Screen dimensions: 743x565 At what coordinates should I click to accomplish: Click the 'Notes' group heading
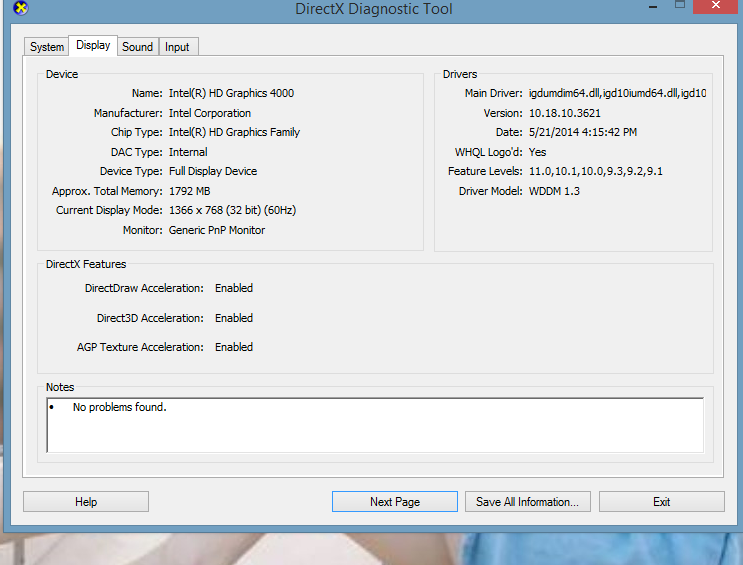point(60,387)
